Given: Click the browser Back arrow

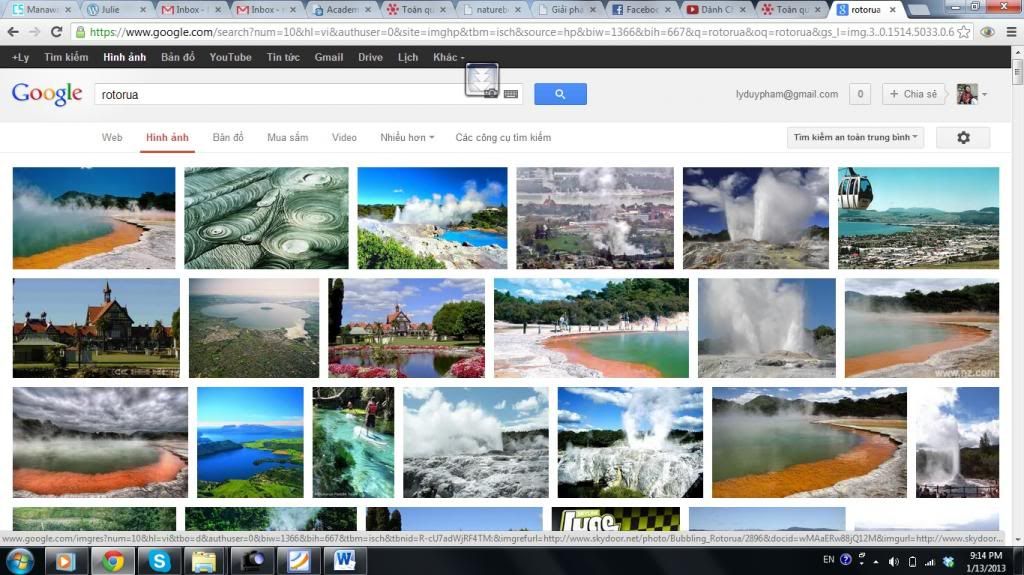Looking at the screenshot, I should click(x=13, y=31).
